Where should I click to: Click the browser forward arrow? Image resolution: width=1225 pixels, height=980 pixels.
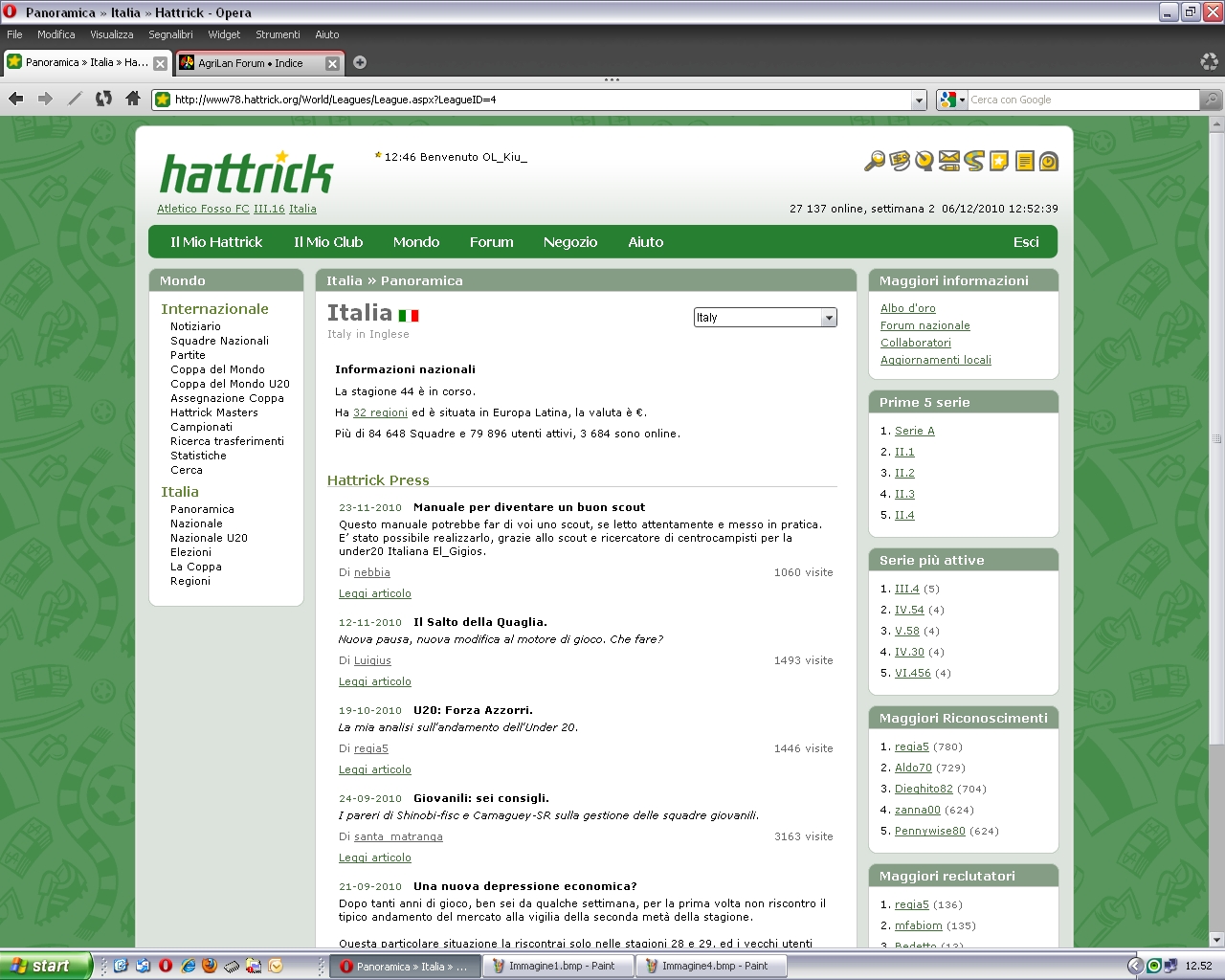pyautogui.click(x=45, y=99)
